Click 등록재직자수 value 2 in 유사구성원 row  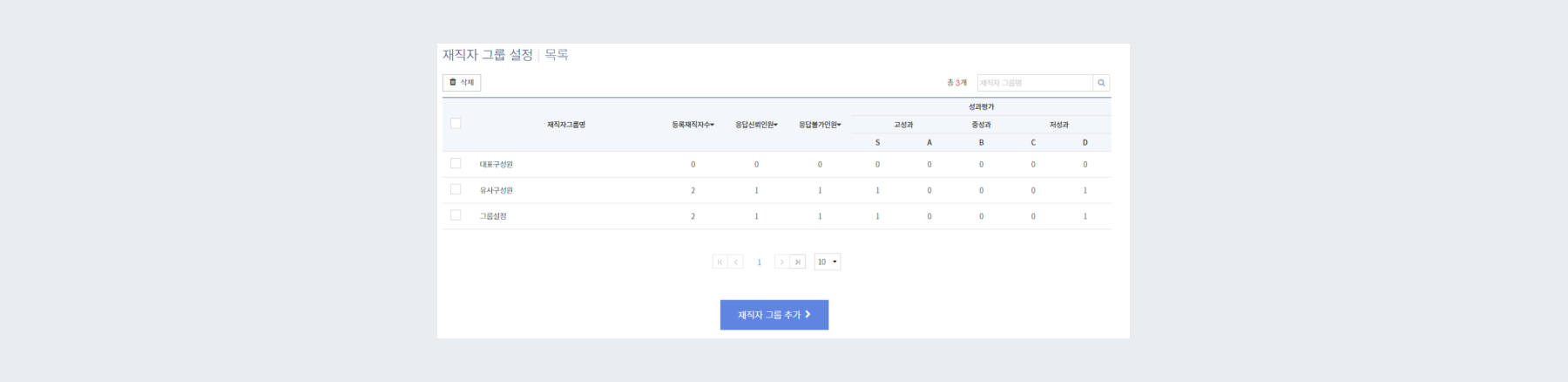point(693,190)
